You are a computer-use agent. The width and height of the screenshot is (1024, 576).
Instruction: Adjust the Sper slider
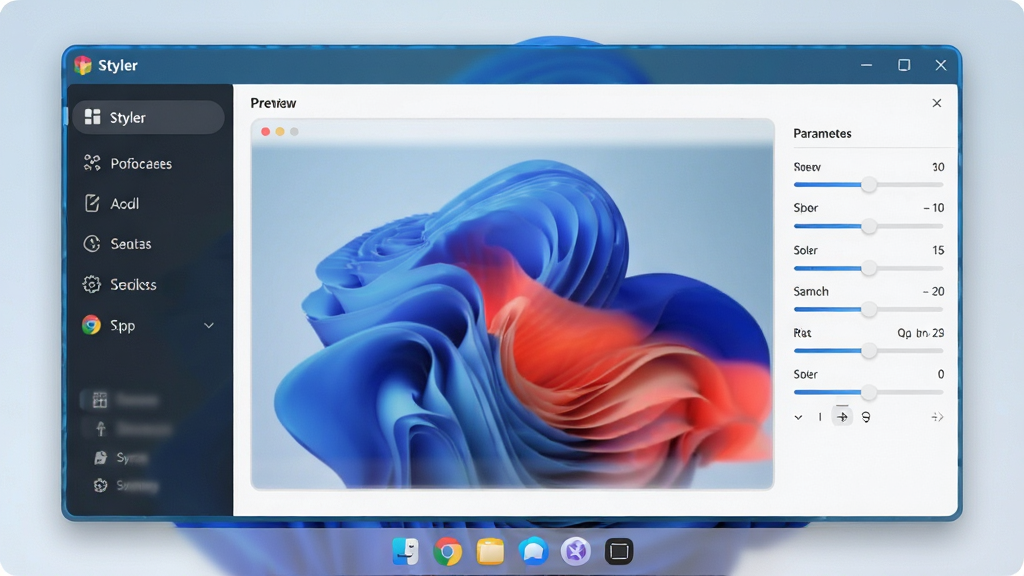point(869,227)
